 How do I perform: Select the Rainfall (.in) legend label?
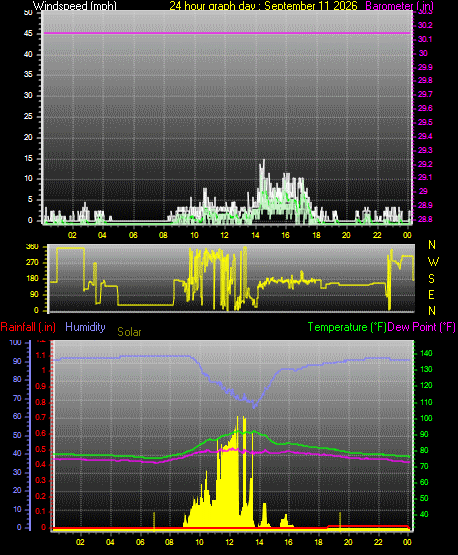(28, 327)
